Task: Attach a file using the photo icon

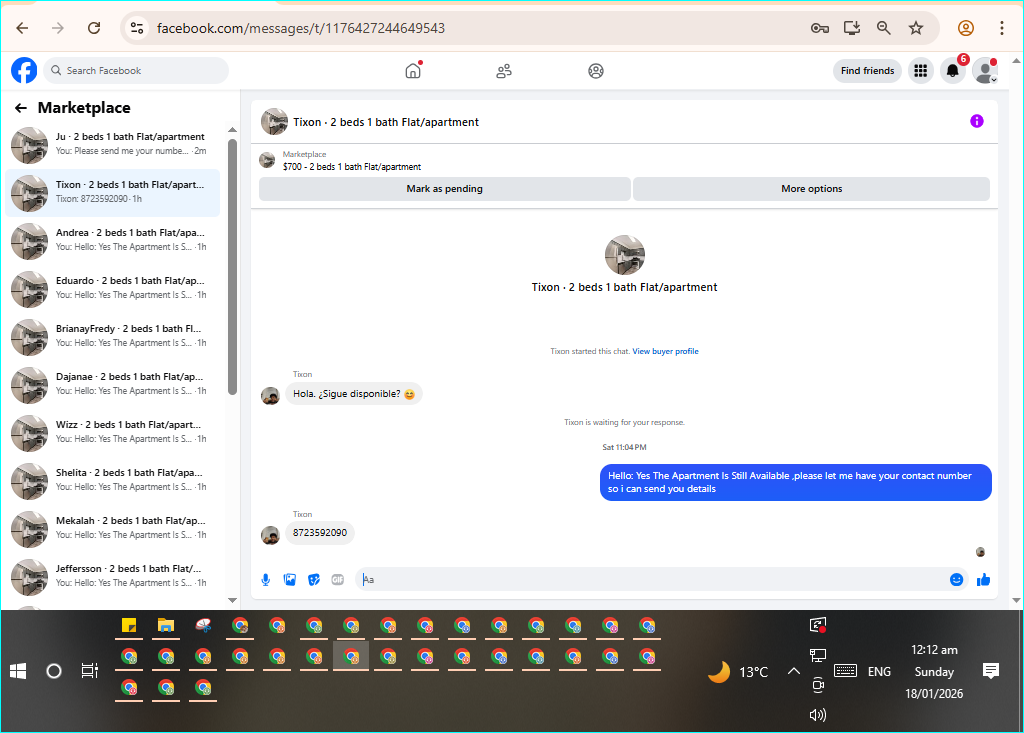Action: click(290, 579)
